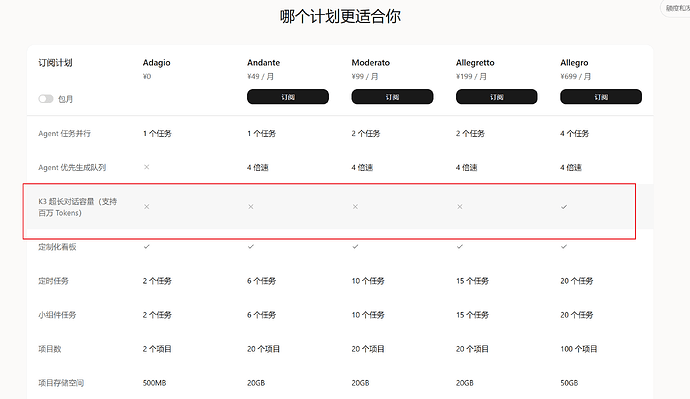Click the ¥49 / 月 price
The height and width of the screenshot is (399, 690).
(261, 77)
